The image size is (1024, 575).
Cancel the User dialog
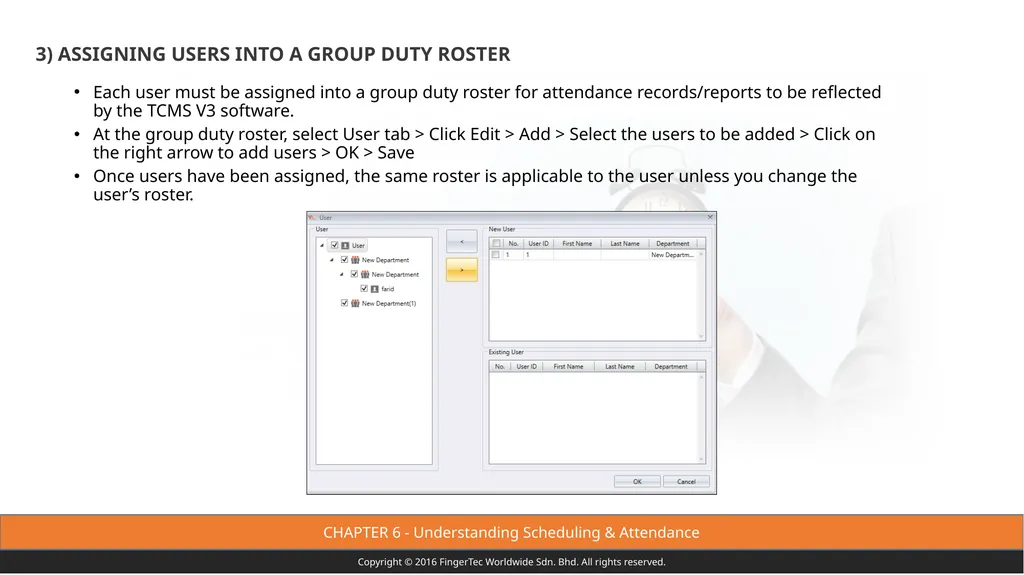pos(686,482)
